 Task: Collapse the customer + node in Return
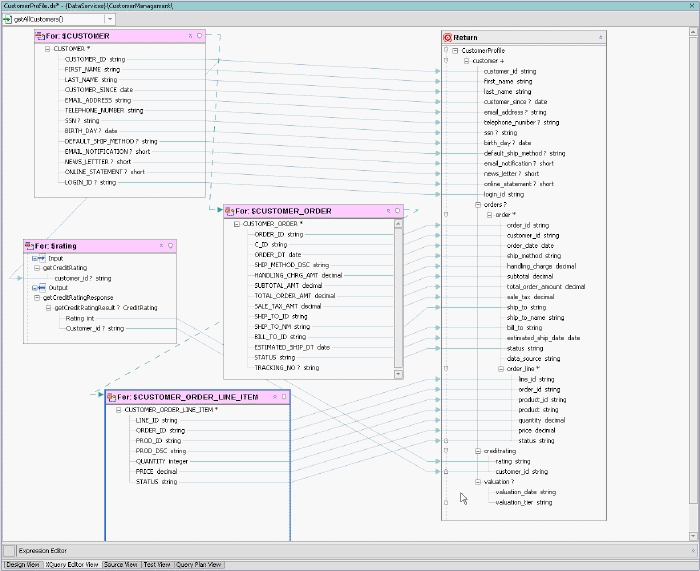467,61
